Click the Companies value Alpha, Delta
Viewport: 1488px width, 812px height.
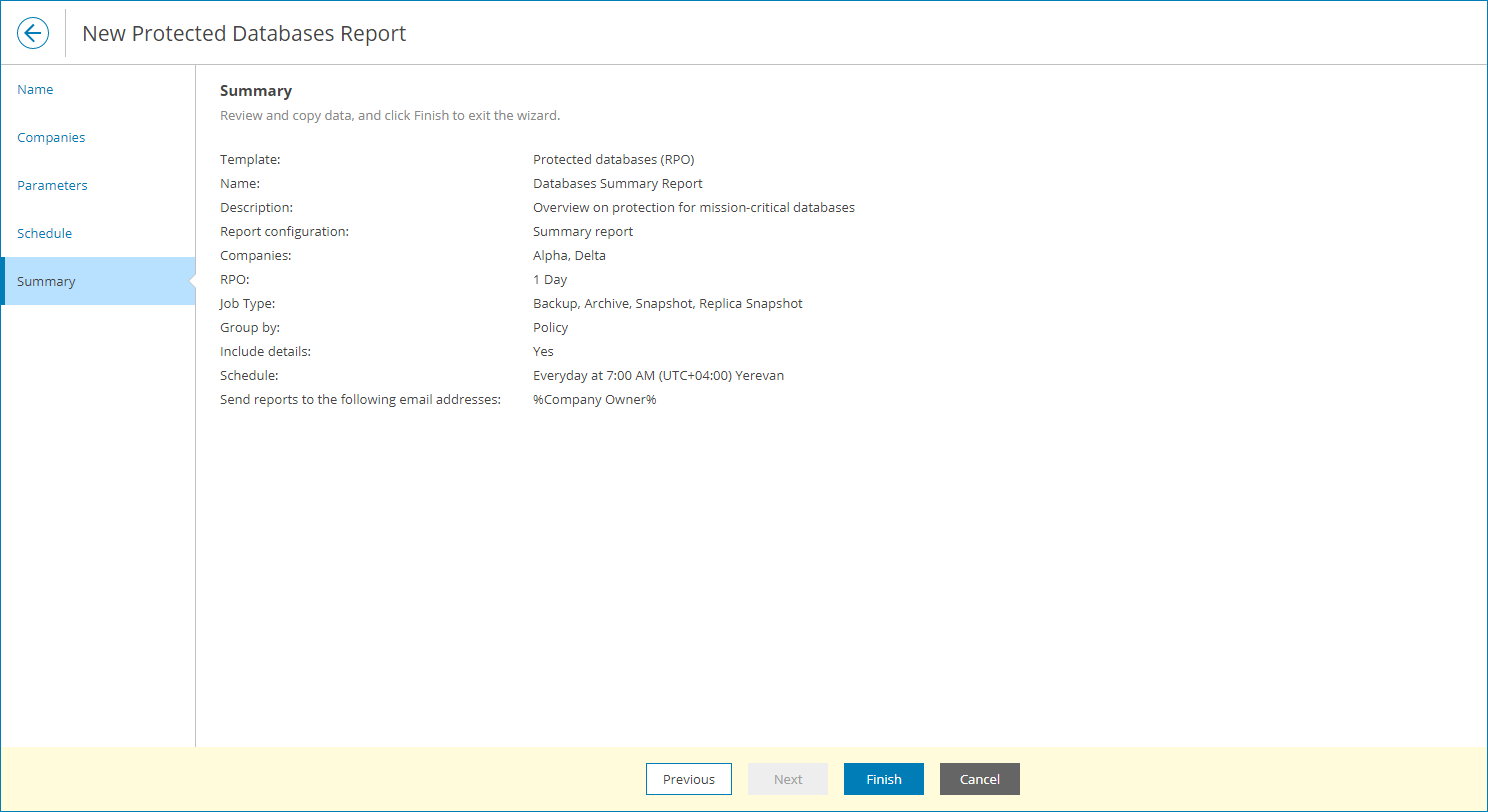(x=569, y=255)
